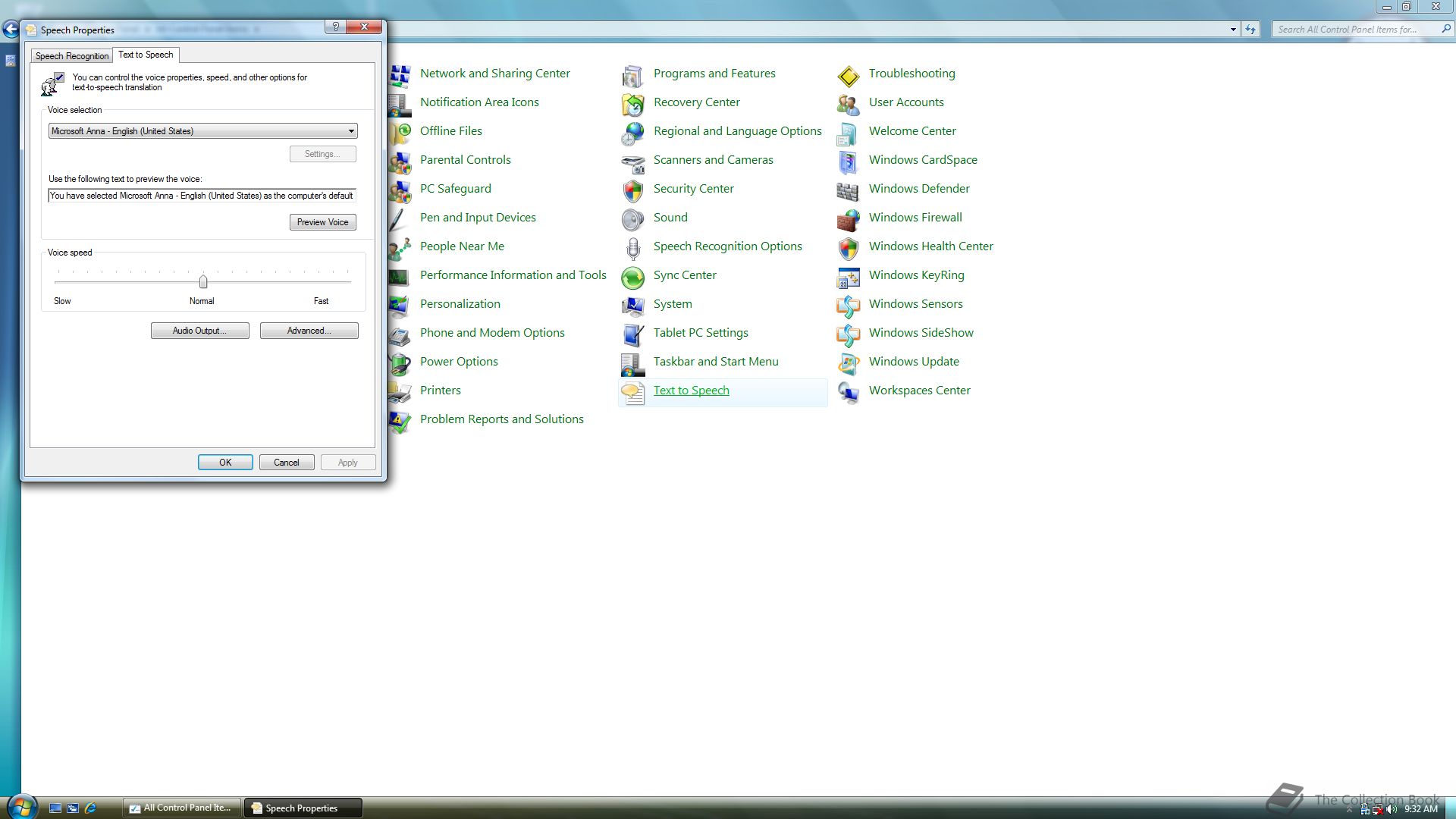
Task: Click Cancel in Speech Properties
Action: 287,463
